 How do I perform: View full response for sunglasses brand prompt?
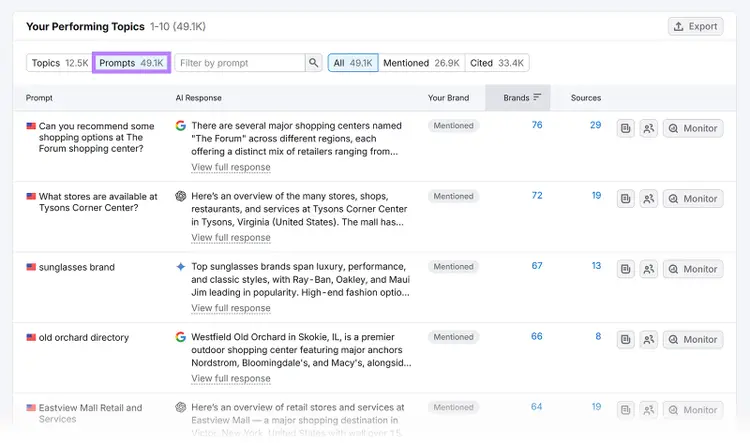(x=231, y=308)
